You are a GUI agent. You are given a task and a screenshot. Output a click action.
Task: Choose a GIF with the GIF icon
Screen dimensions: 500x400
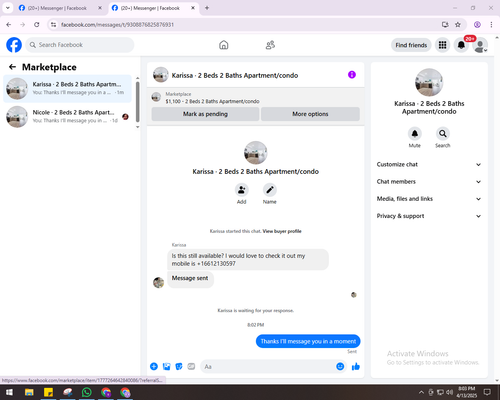(x=191, y=366)
